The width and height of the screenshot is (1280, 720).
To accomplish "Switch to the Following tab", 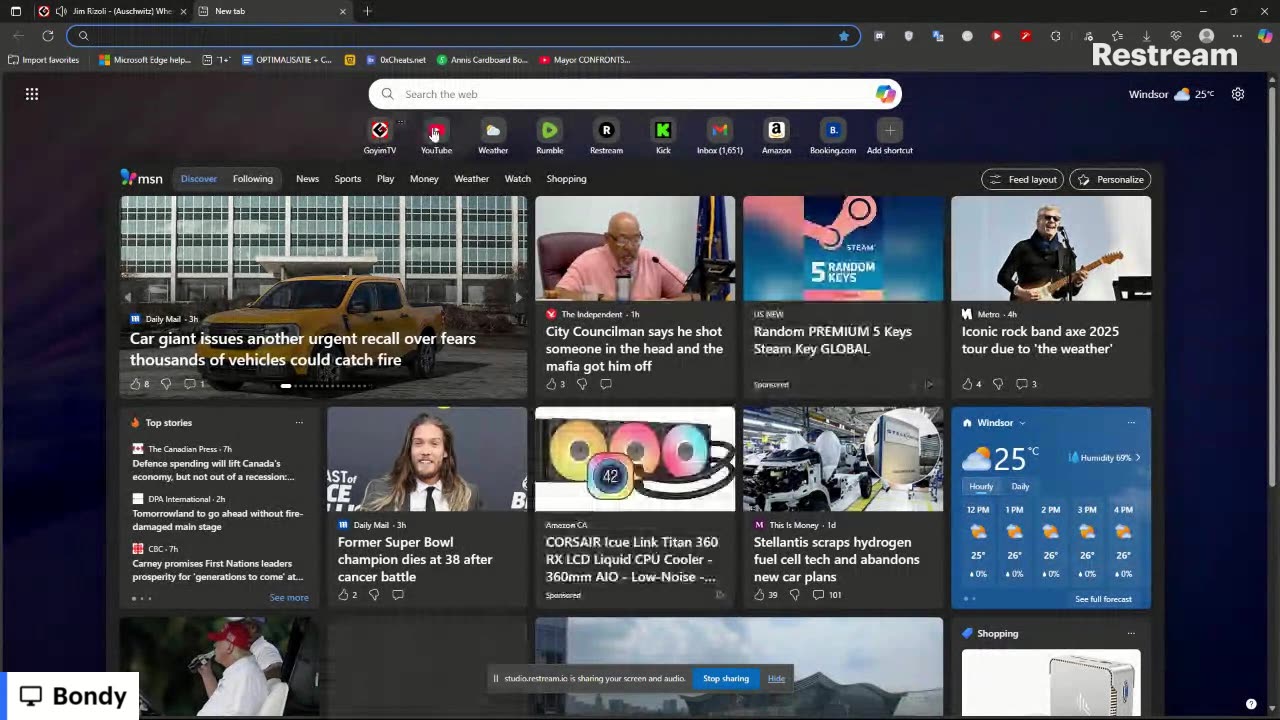I will tap(253, 179).
